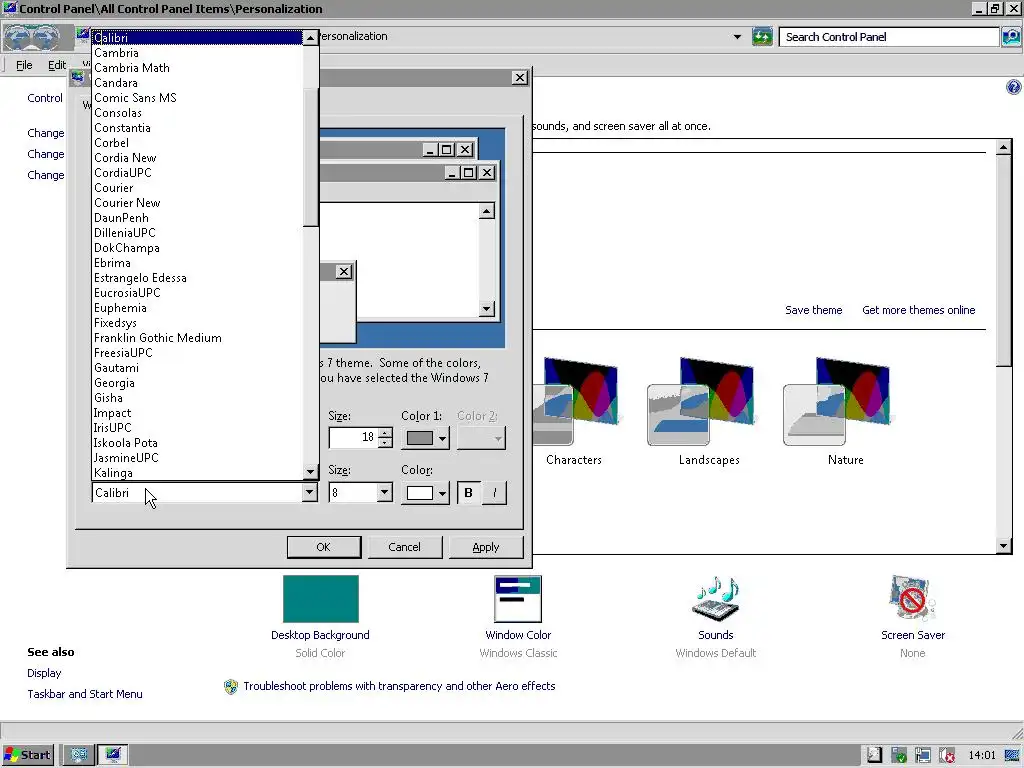This screenshot has height=768, width=1024.
Task: Open the Taskbar and Start Menu link
Action: pyautogui.click(x=84, y=694)
